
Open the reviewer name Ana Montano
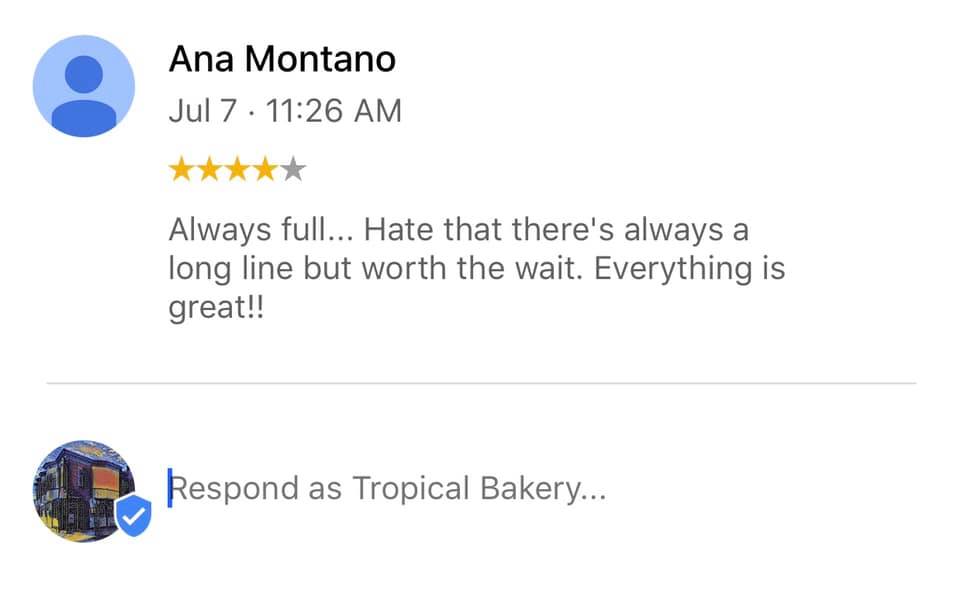[282, 59]
